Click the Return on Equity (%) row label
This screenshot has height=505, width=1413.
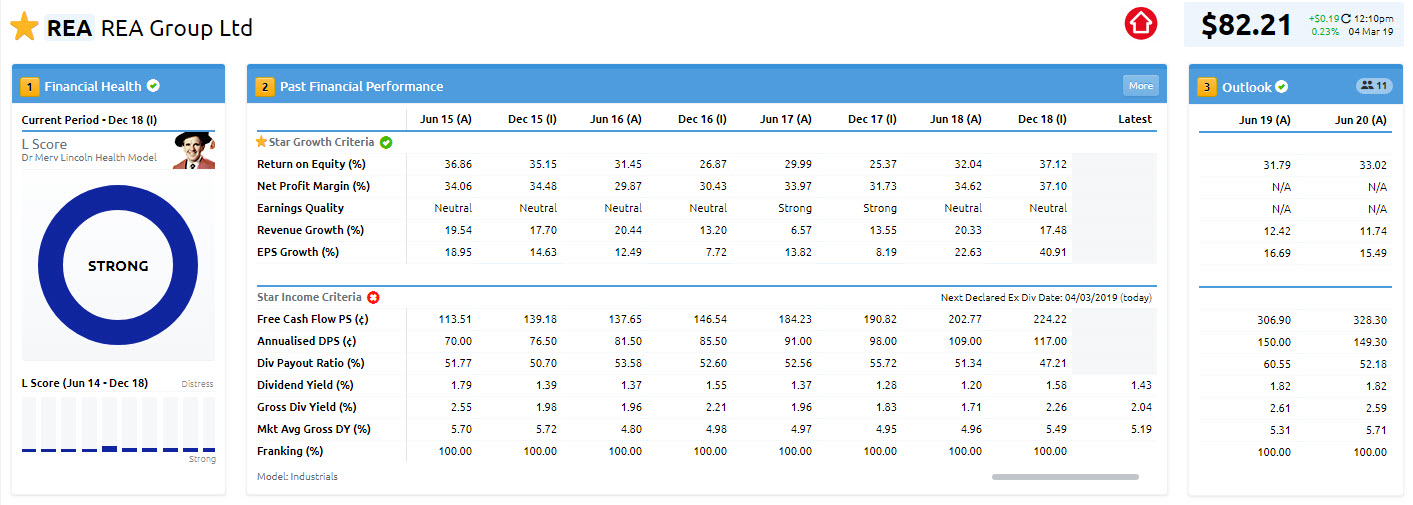311,164
